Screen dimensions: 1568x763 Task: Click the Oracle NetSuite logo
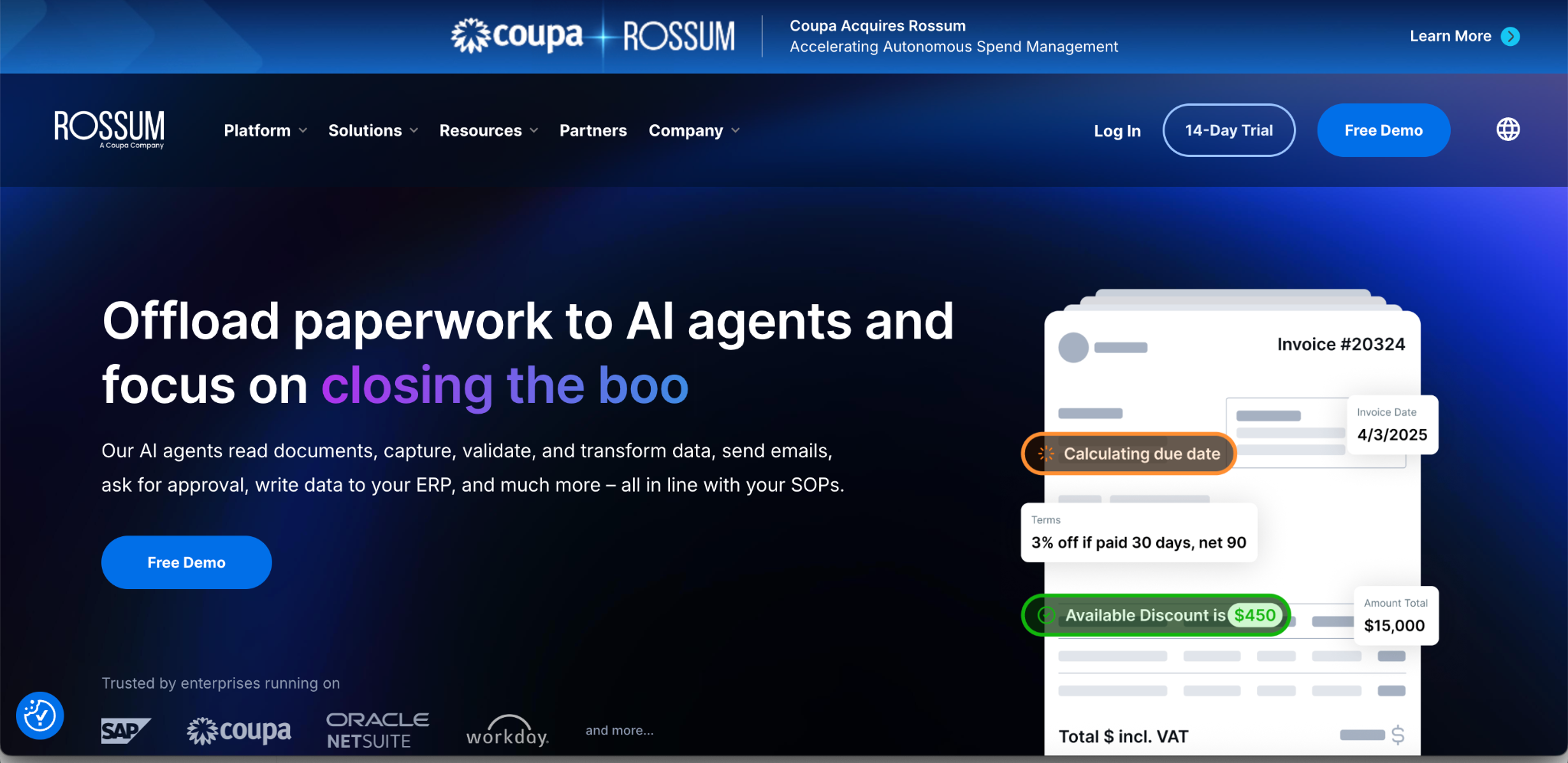pos(377,730)
